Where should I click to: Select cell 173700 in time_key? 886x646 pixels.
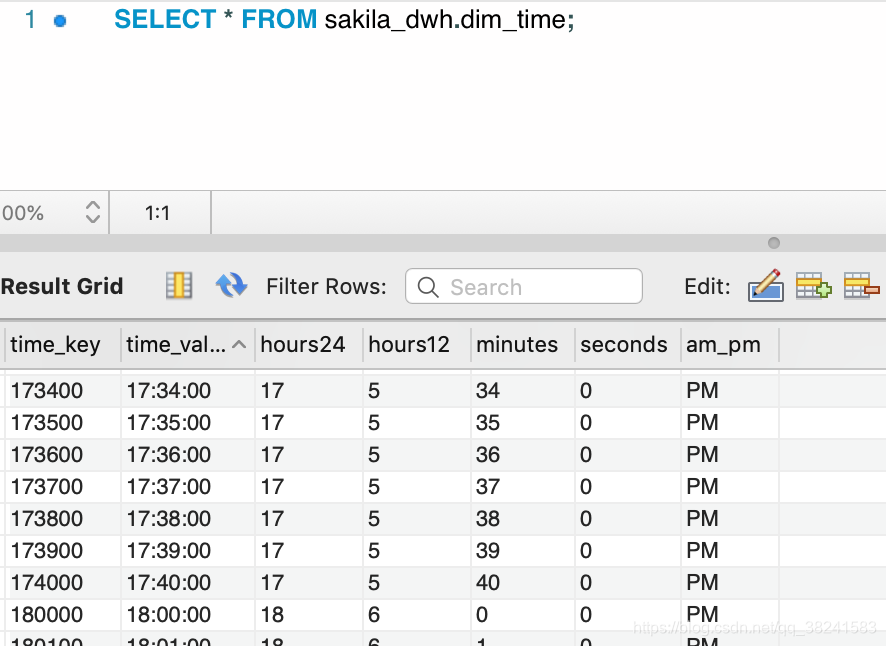point(63,487)
